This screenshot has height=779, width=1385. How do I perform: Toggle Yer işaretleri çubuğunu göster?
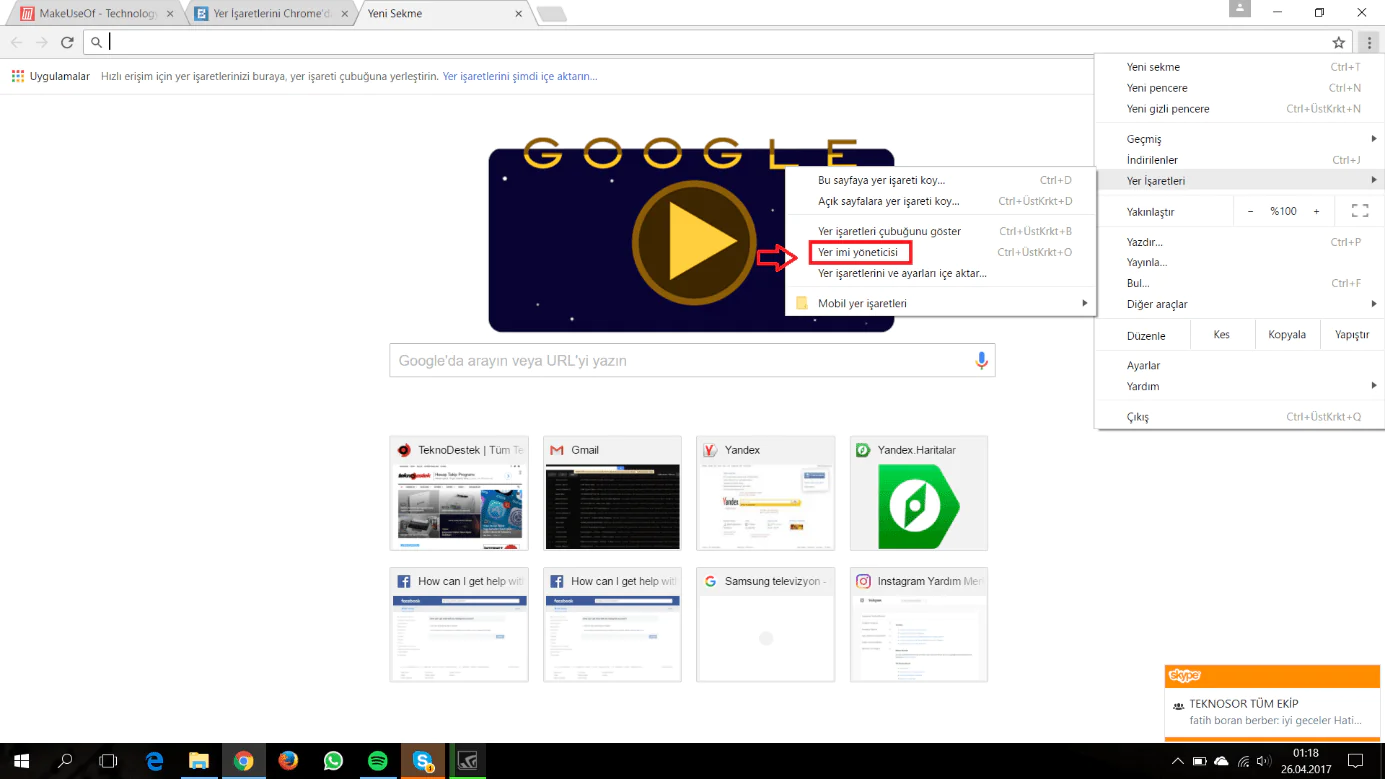889,231
